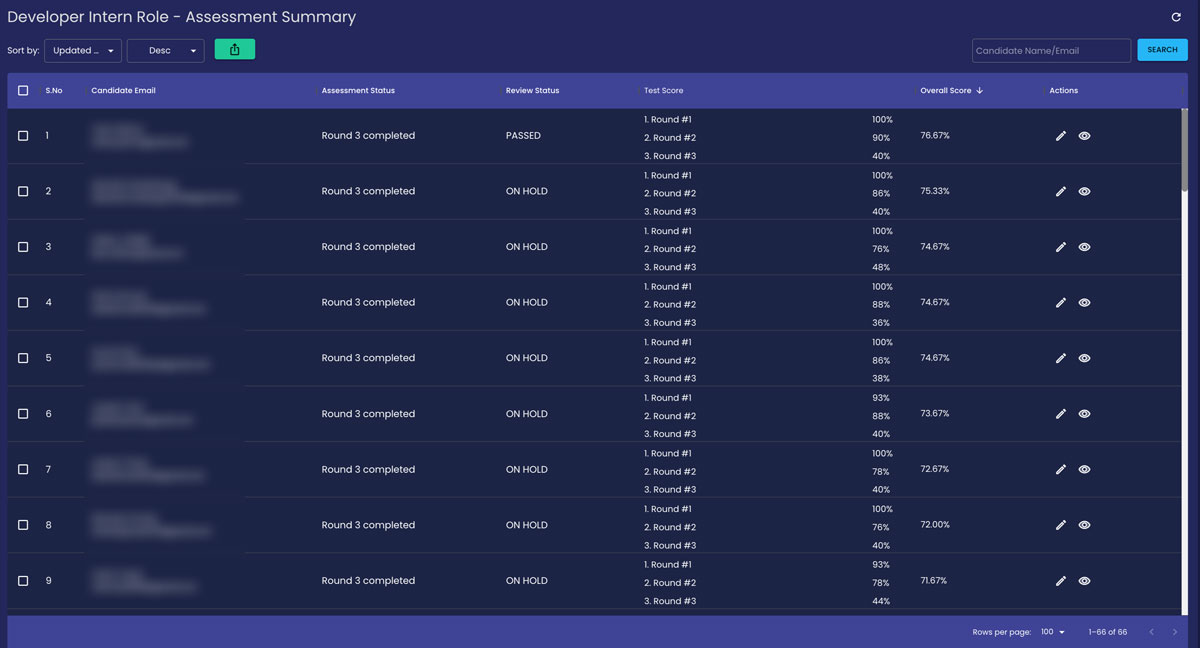
Task: Edit candidate row 1 with pencil icon
Action: tap(1061, 136)
